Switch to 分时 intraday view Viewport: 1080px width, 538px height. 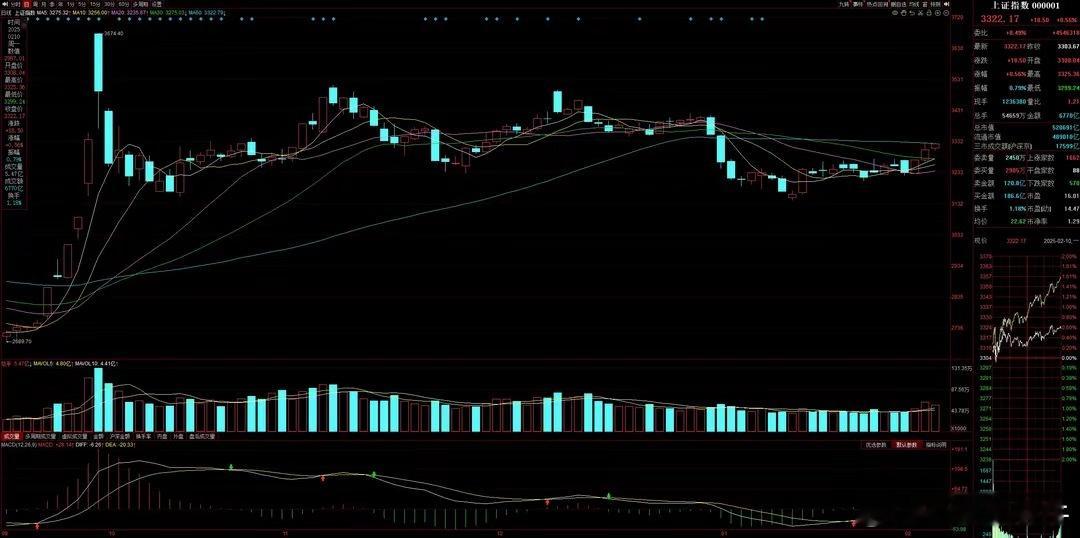pyautogui.click(x=14, y=3)
